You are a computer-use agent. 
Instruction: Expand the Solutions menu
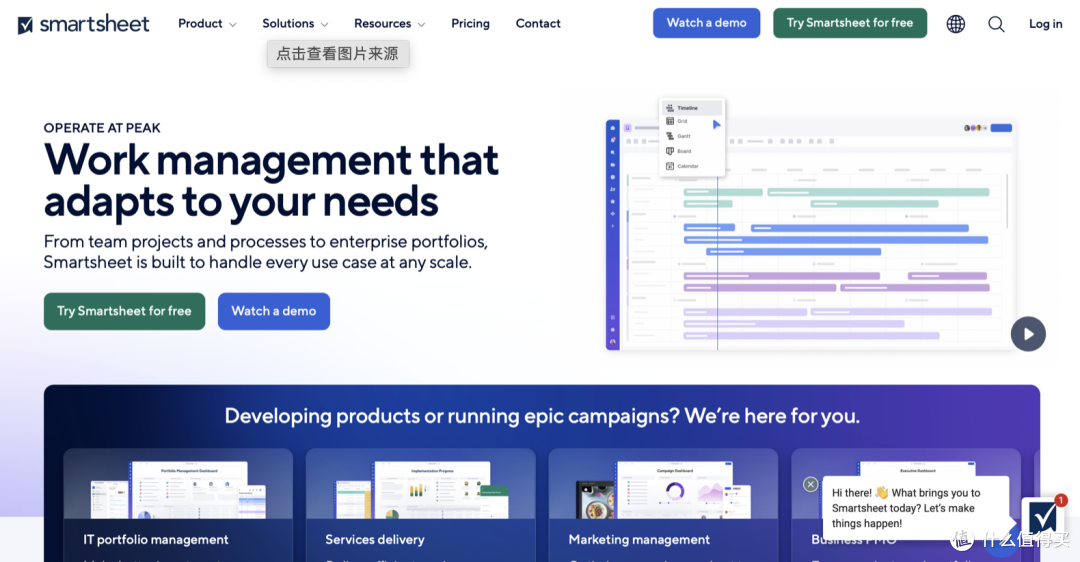coord(295,23)
